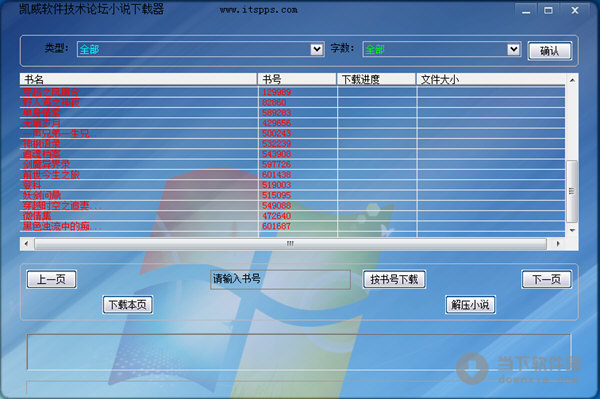Click the 文件大小 column header

[x=490, y=79]
